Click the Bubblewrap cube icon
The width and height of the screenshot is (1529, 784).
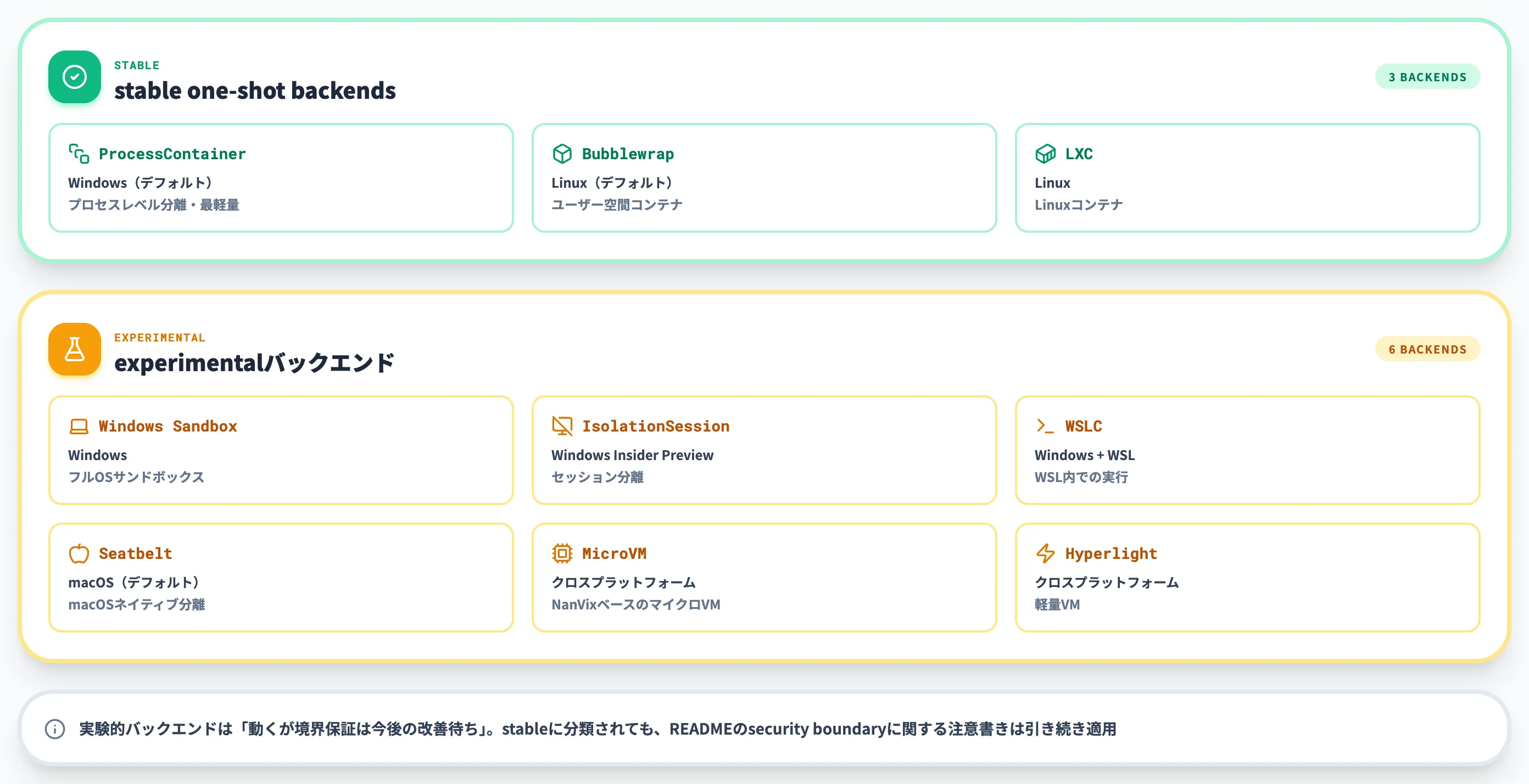click(x=562, y=154)
